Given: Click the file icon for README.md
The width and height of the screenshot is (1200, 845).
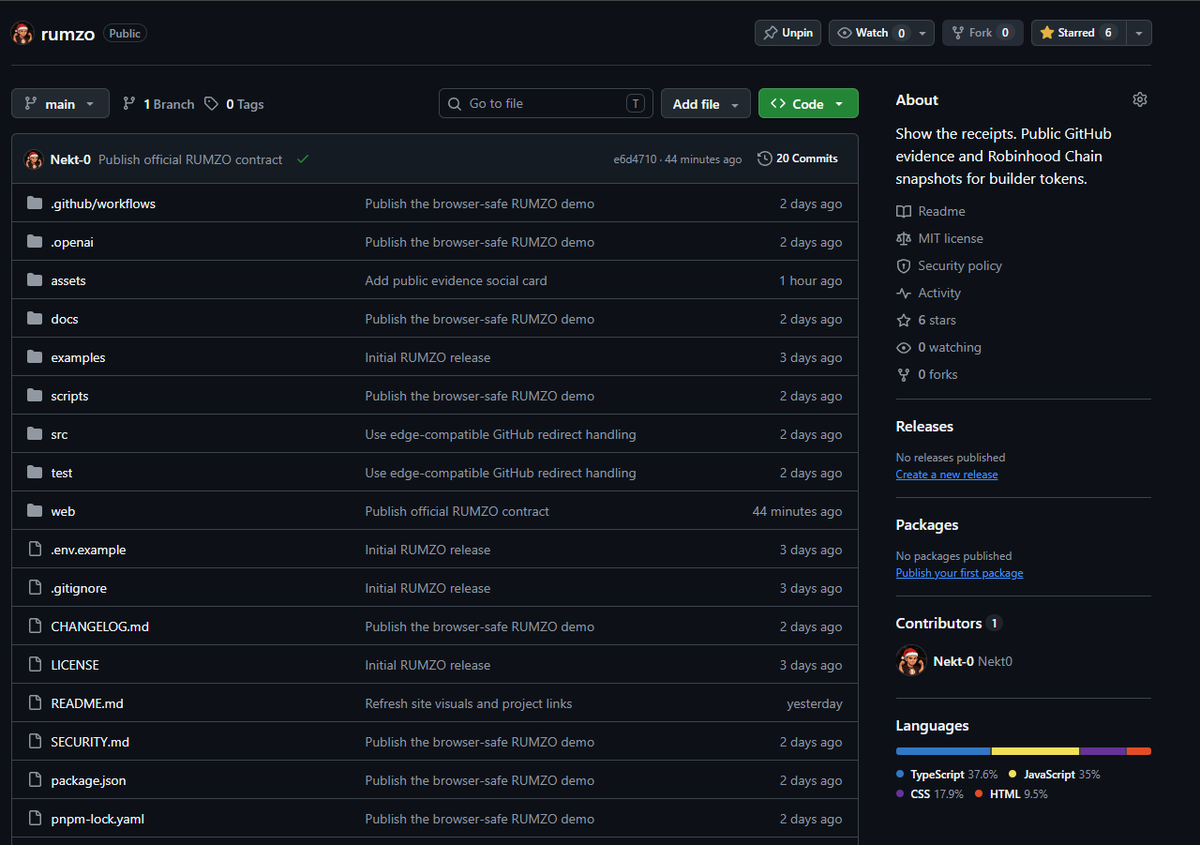Looking at the screenshot, I should point(35,703).
